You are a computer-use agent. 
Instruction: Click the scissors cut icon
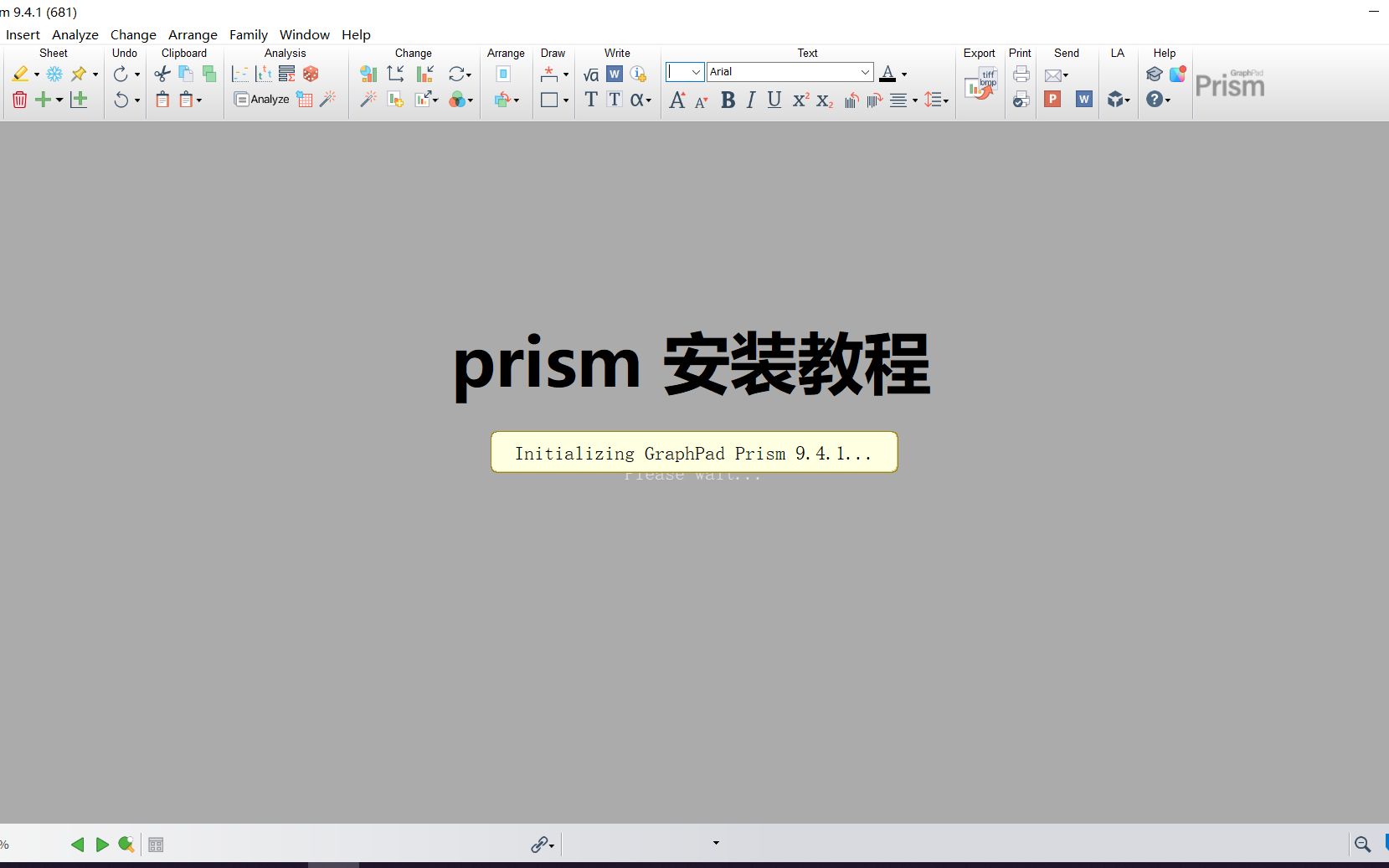point(162,74)
